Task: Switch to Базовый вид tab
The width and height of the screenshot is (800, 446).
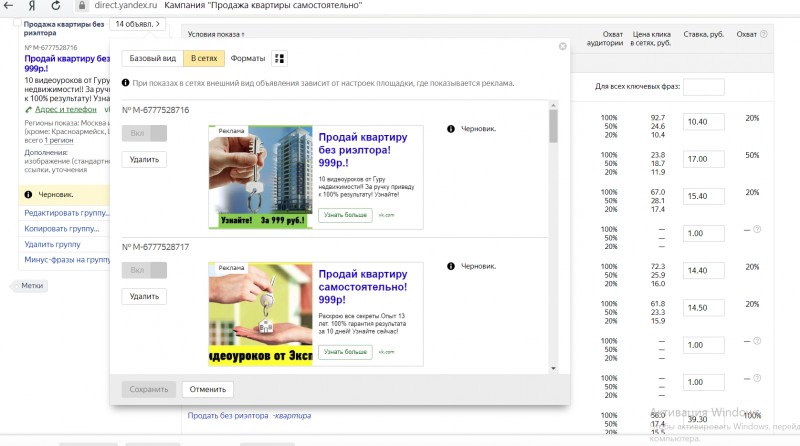Action: pyautogui.click(x=153, y=59)
